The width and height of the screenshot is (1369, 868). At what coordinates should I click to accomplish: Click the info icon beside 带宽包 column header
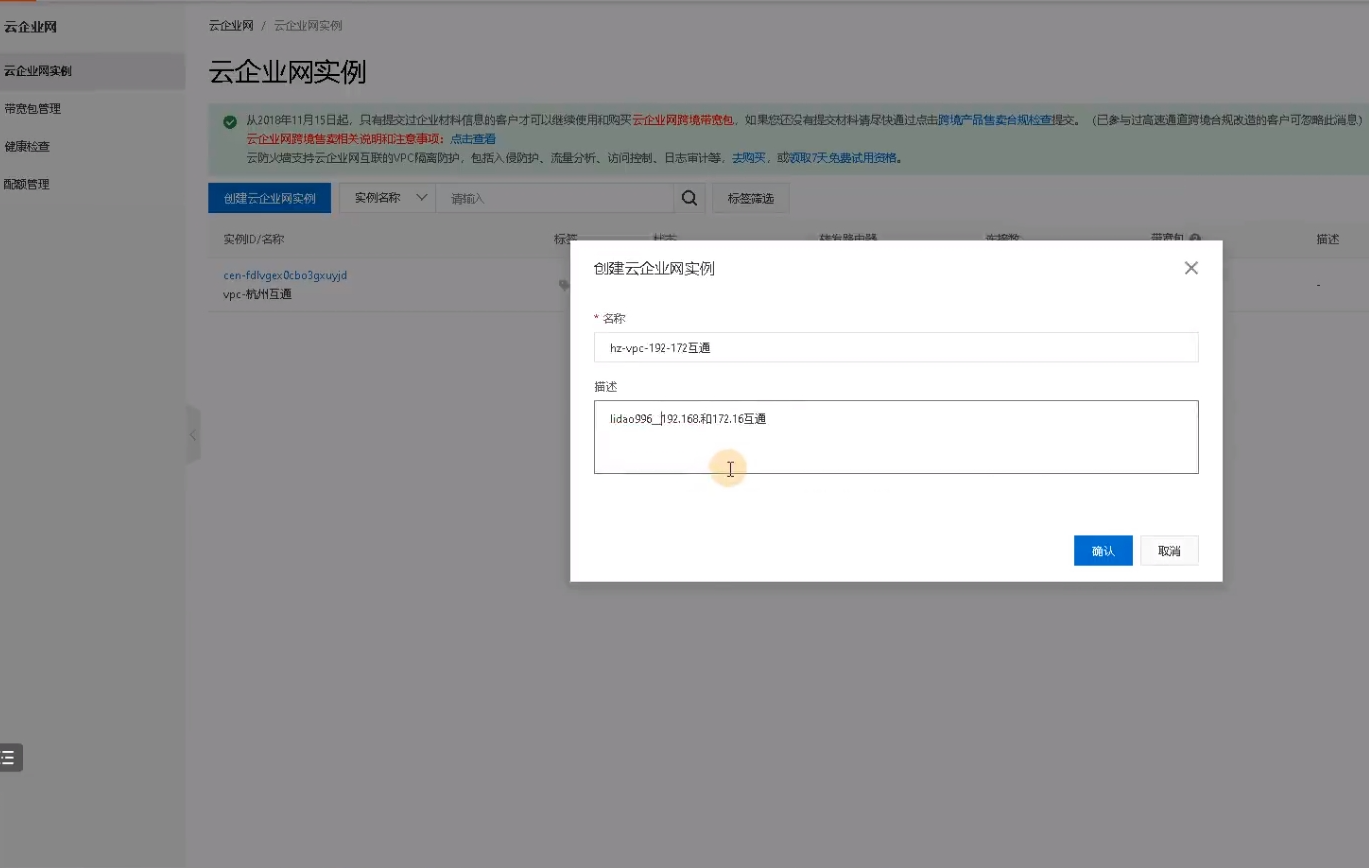(x=1196, y=238)
